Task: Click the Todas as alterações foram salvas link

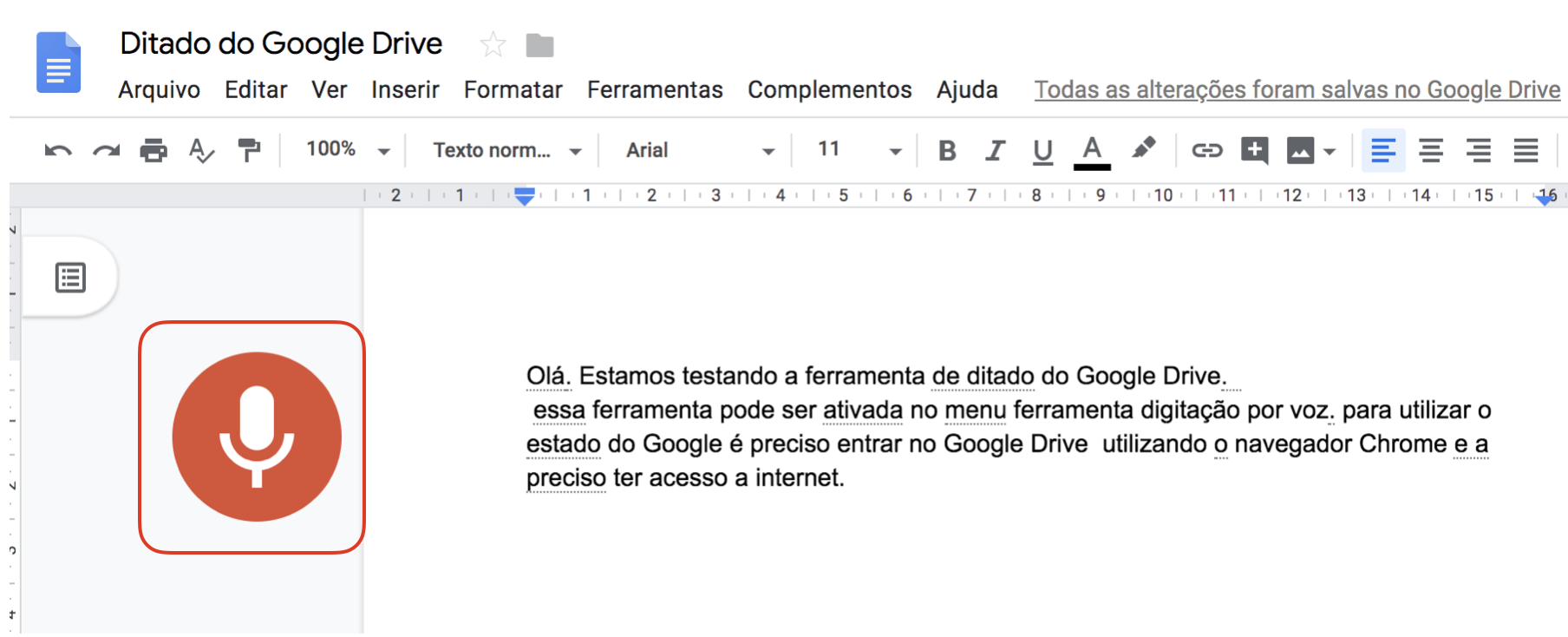Action: tap(1297, 90)
